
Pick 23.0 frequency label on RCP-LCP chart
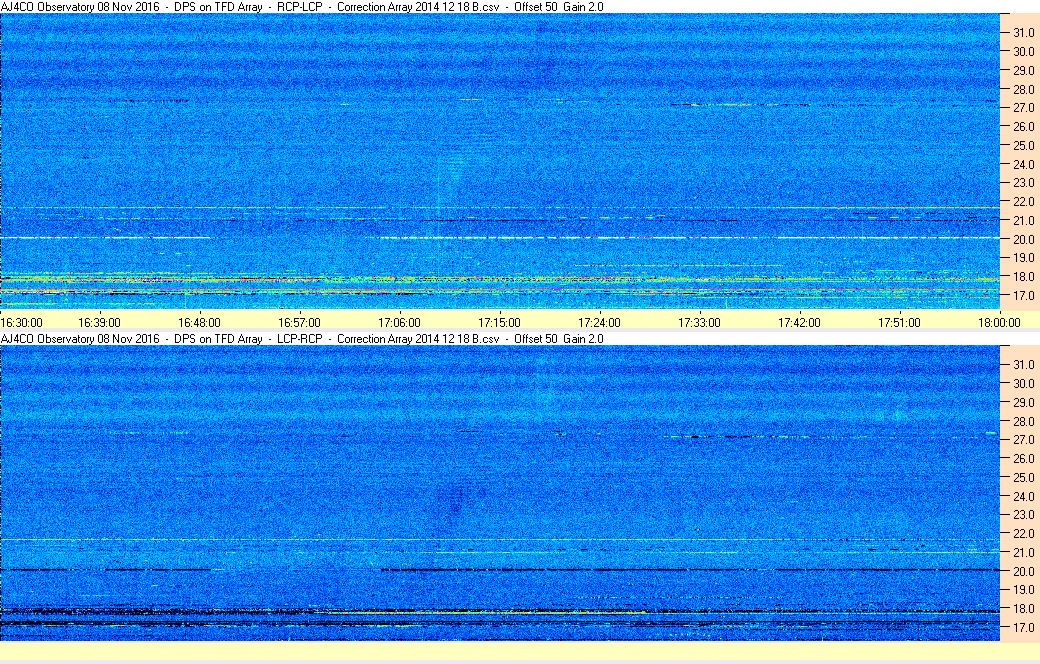(1023, 182)
